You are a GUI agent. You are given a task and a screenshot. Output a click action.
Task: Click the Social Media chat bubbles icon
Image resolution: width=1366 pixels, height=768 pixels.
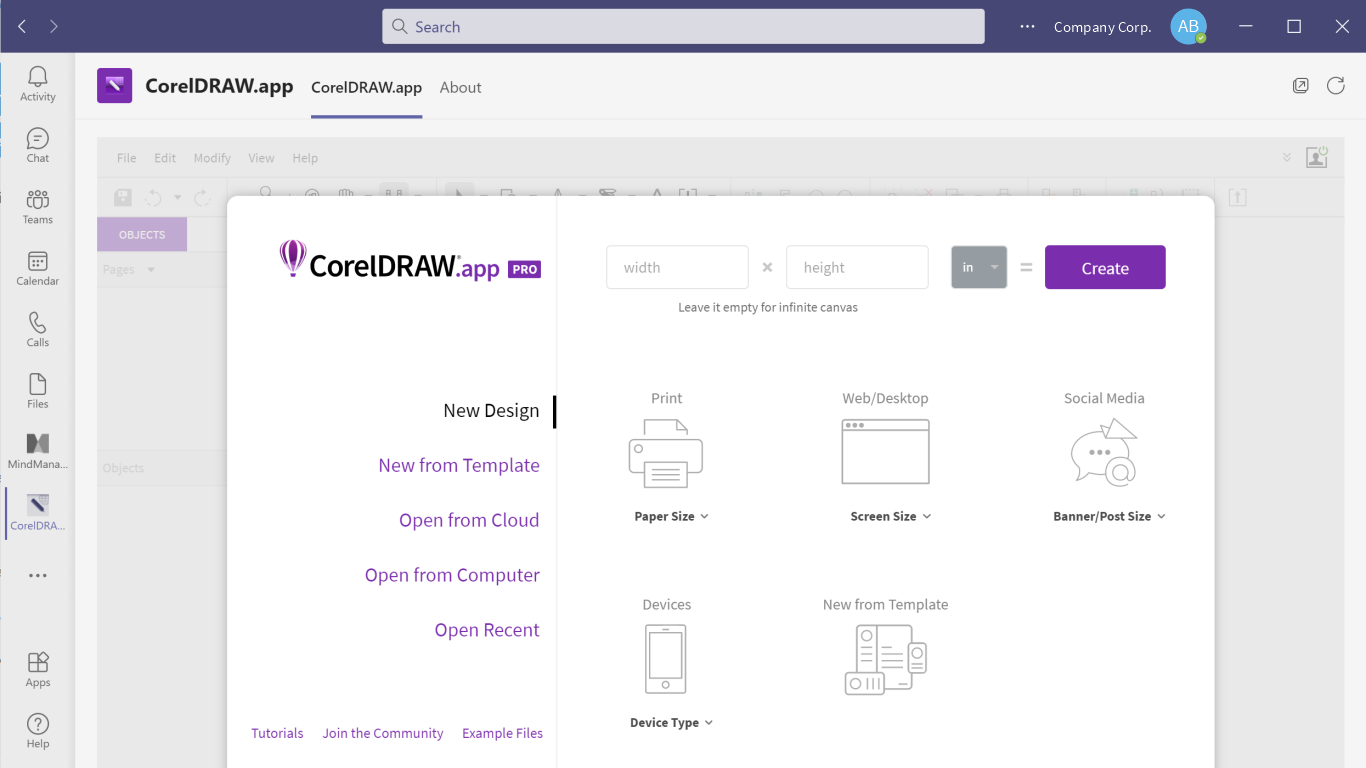pyautogui.click(x=1104, y=452)
